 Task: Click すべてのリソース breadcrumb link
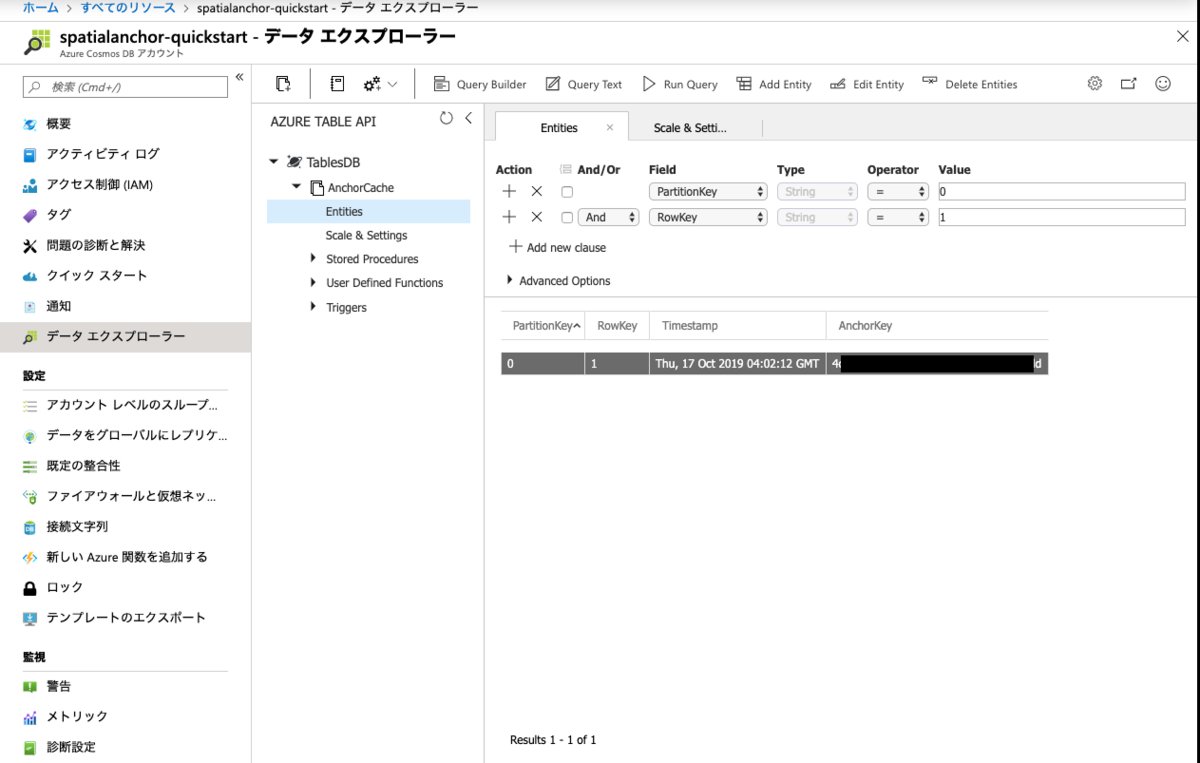pos(129,8)
